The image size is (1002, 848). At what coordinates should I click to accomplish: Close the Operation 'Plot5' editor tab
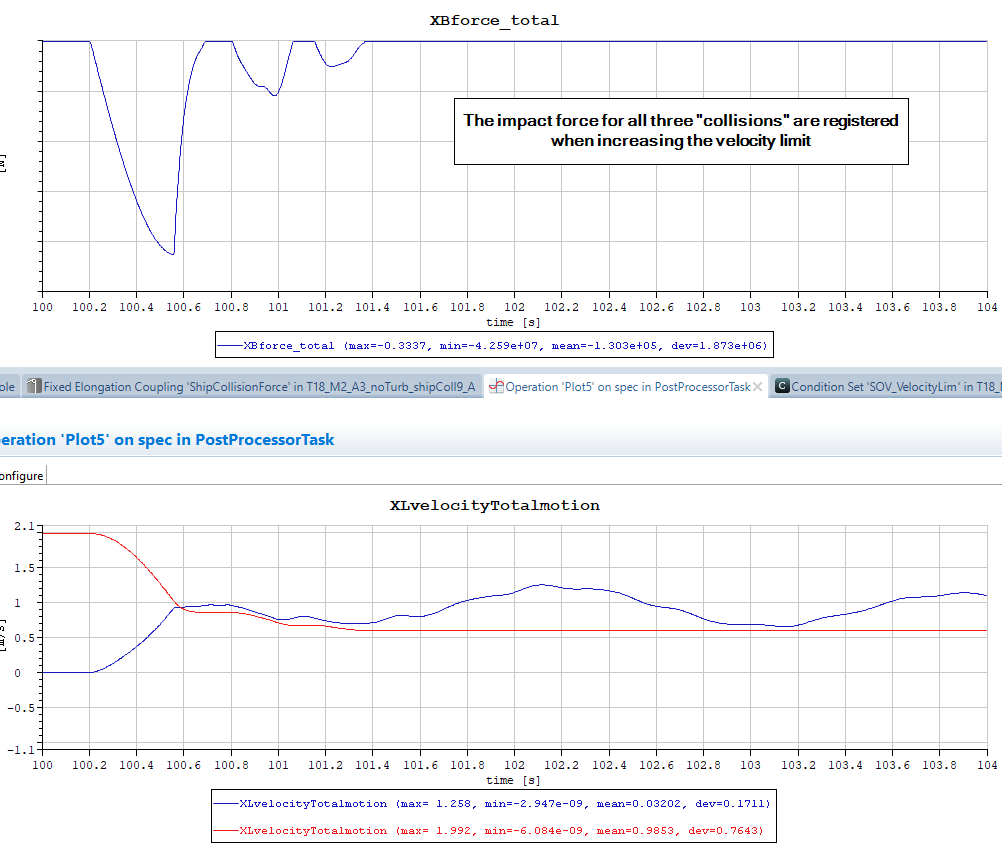click(x=758, y=386)
